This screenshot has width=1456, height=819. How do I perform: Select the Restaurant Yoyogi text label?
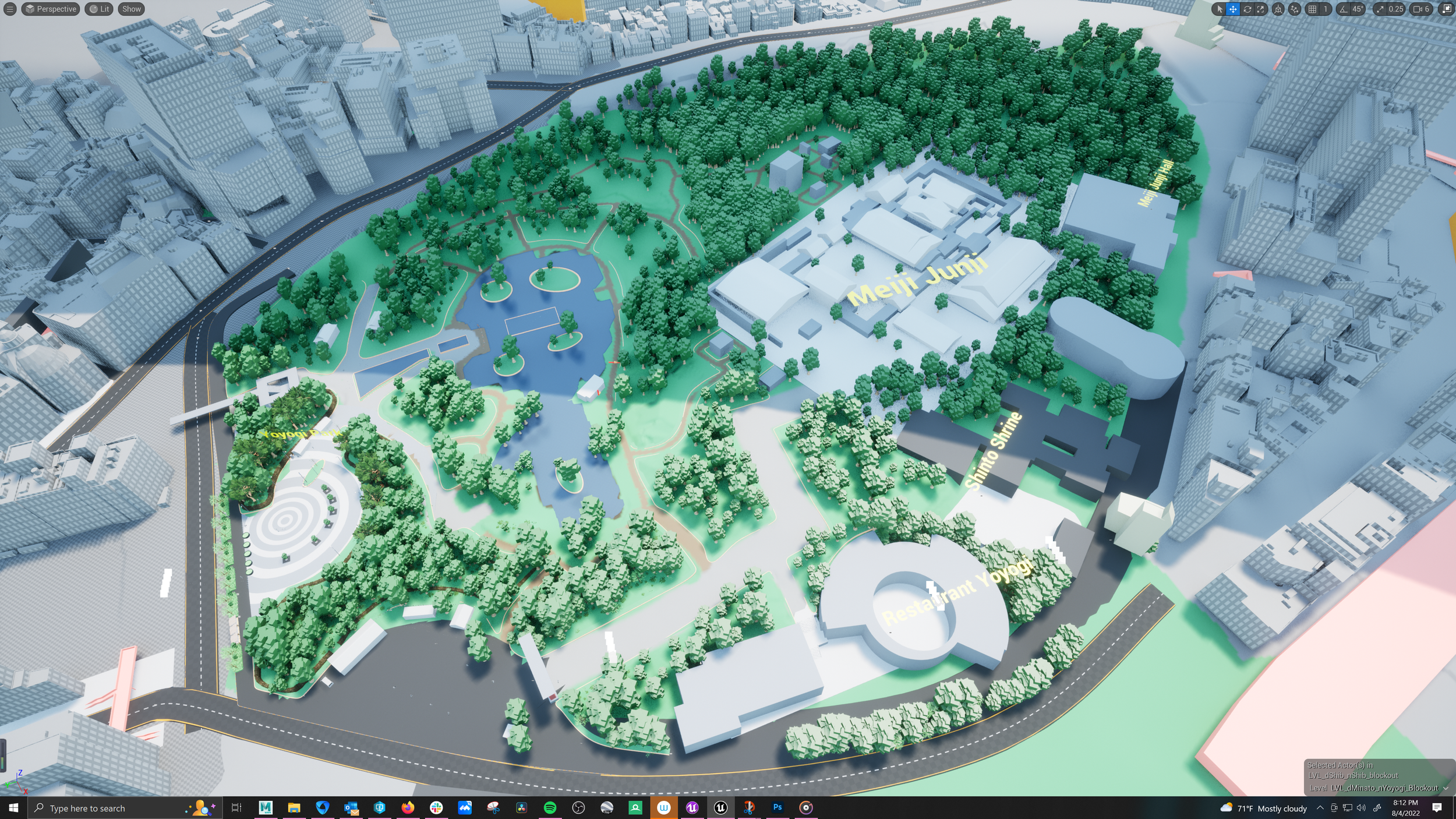(x=958, y=590)
